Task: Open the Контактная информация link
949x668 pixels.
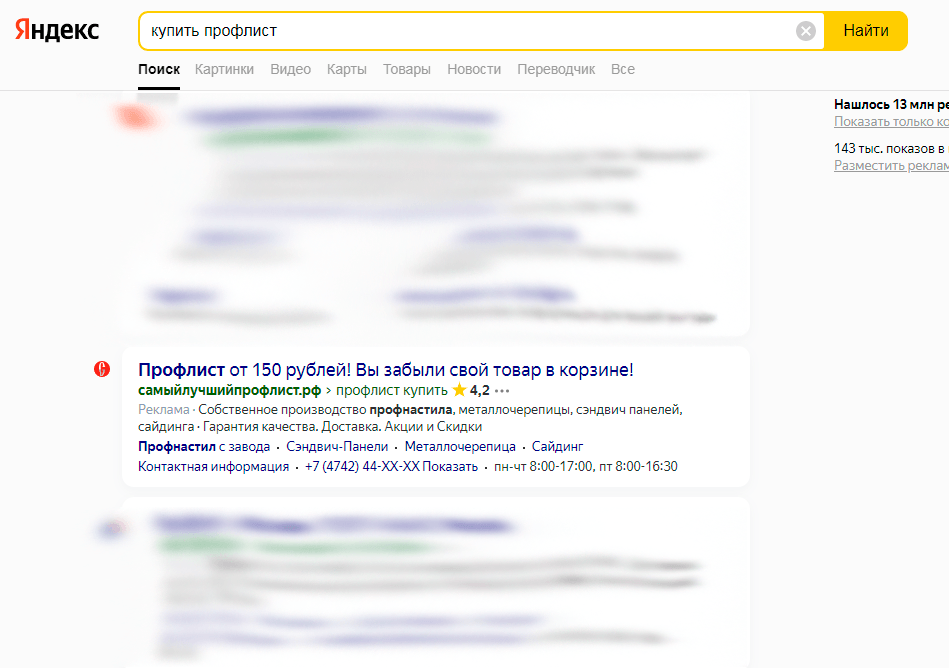Action: 214,467
